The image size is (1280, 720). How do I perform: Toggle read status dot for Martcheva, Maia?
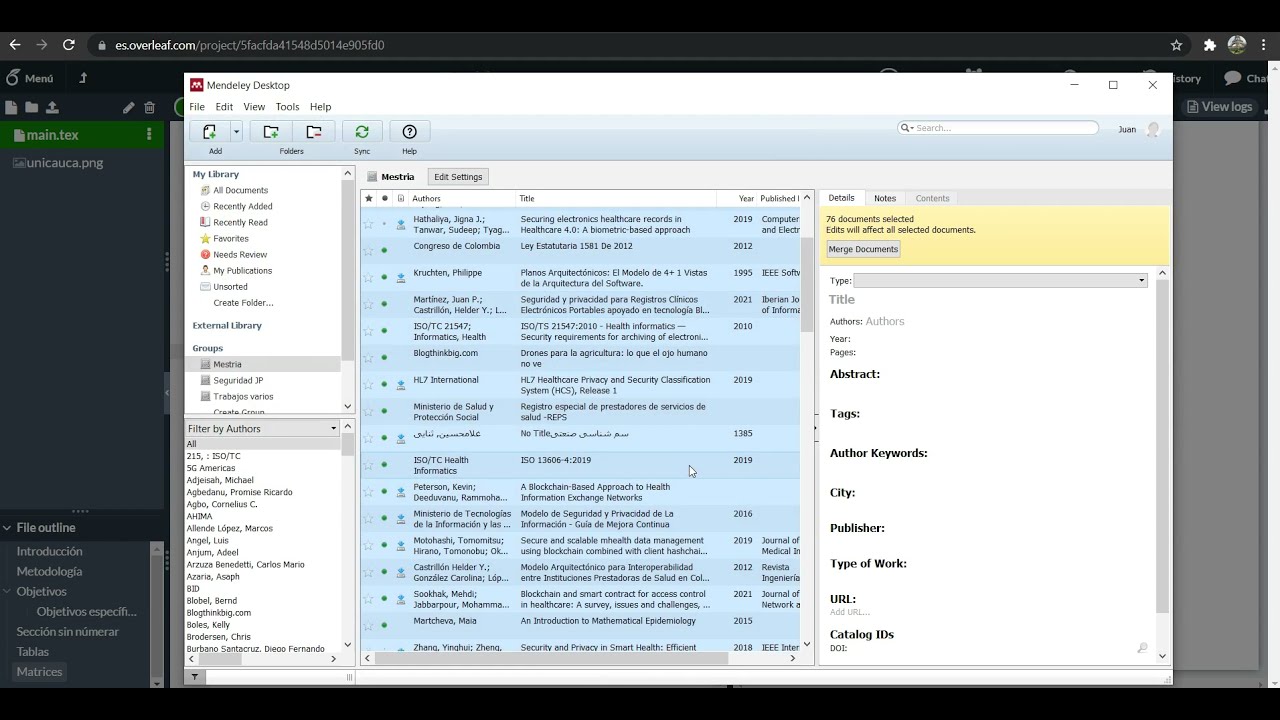tap(384, 625)
